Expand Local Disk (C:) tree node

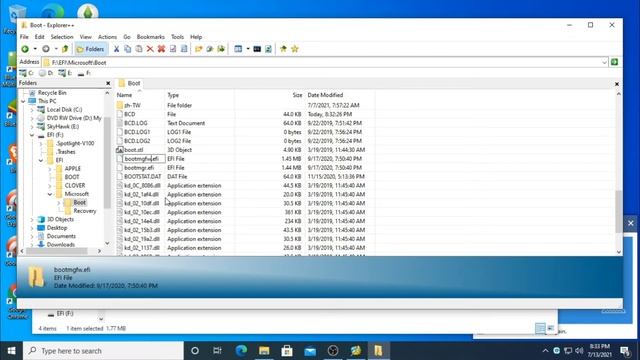32,110
